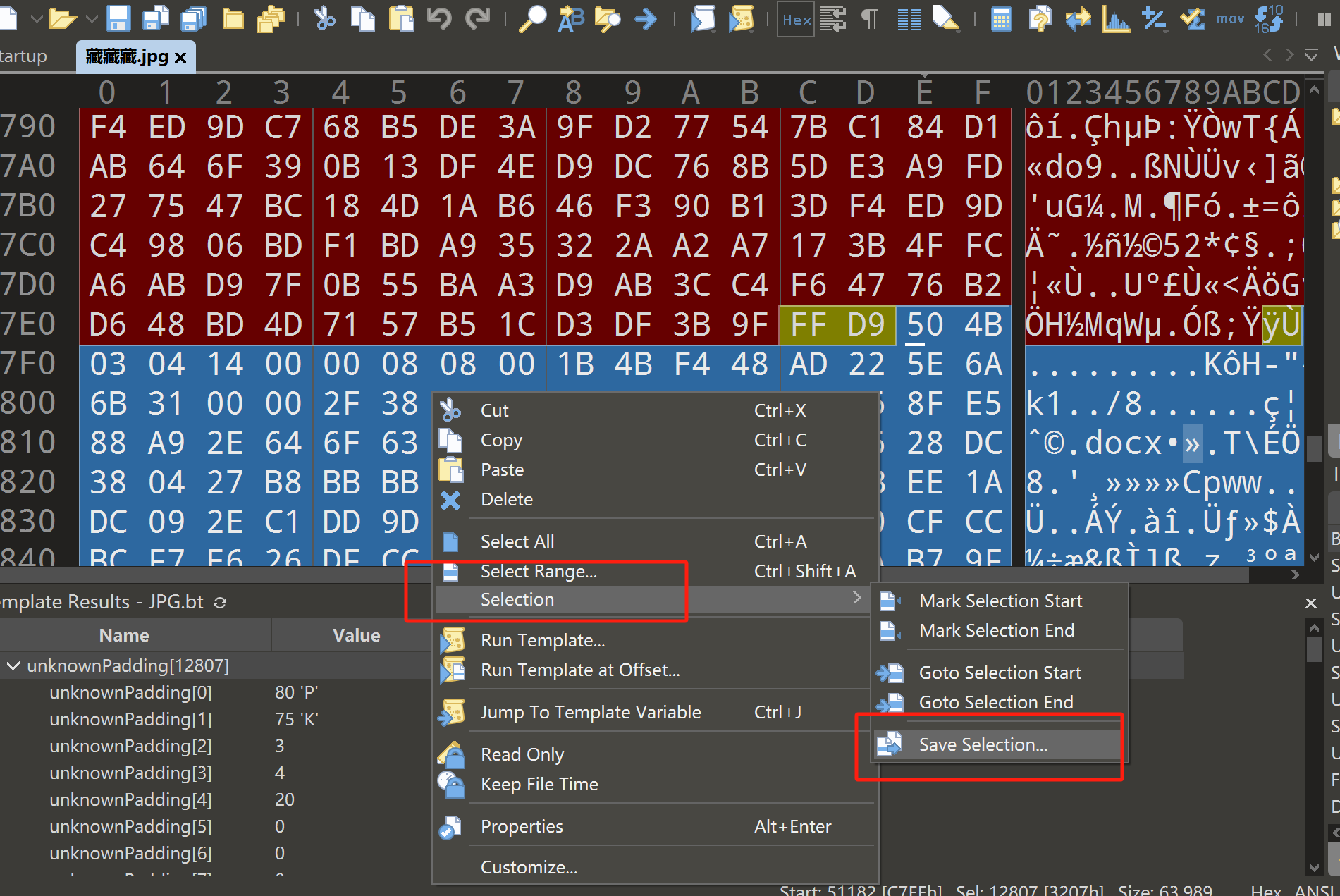
Task: Click the tab scroll right arrow
Action: click(1289, 55)
